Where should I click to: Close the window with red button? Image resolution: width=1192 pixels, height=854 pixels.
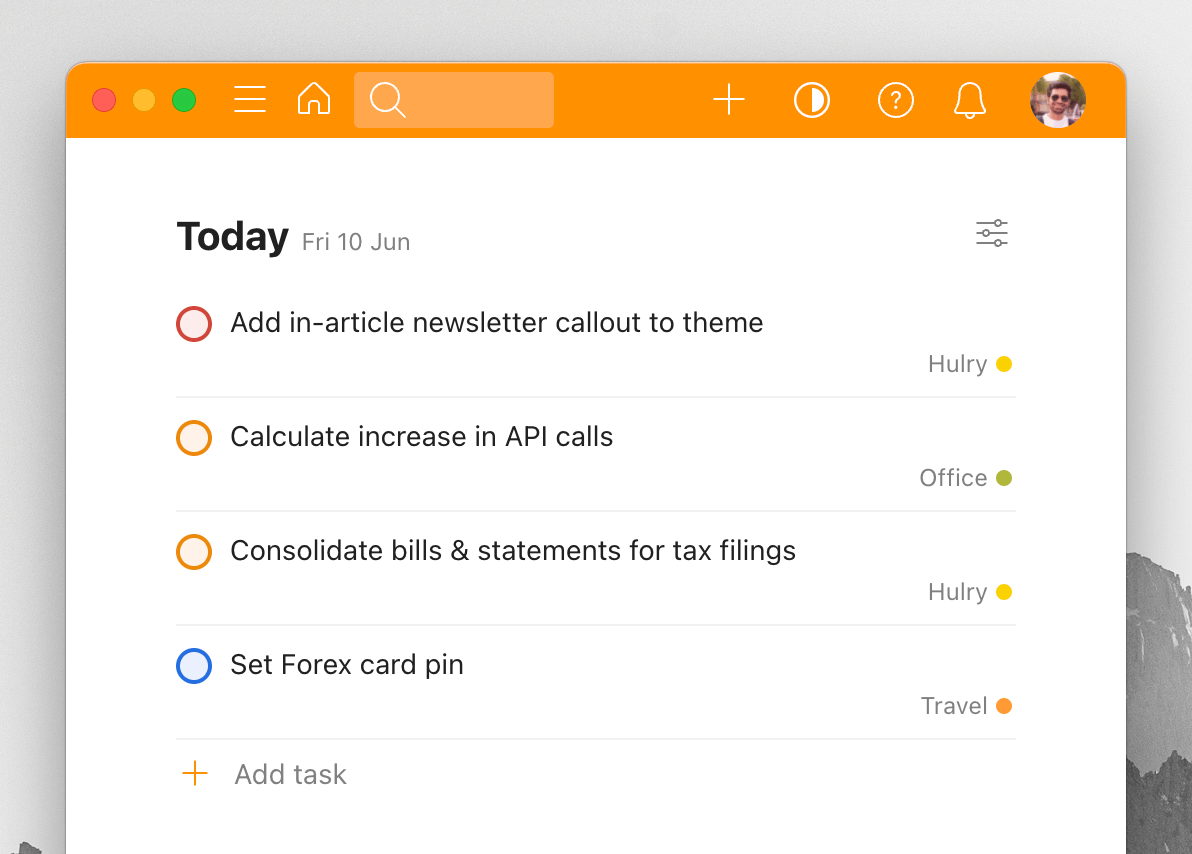point(104,100)
